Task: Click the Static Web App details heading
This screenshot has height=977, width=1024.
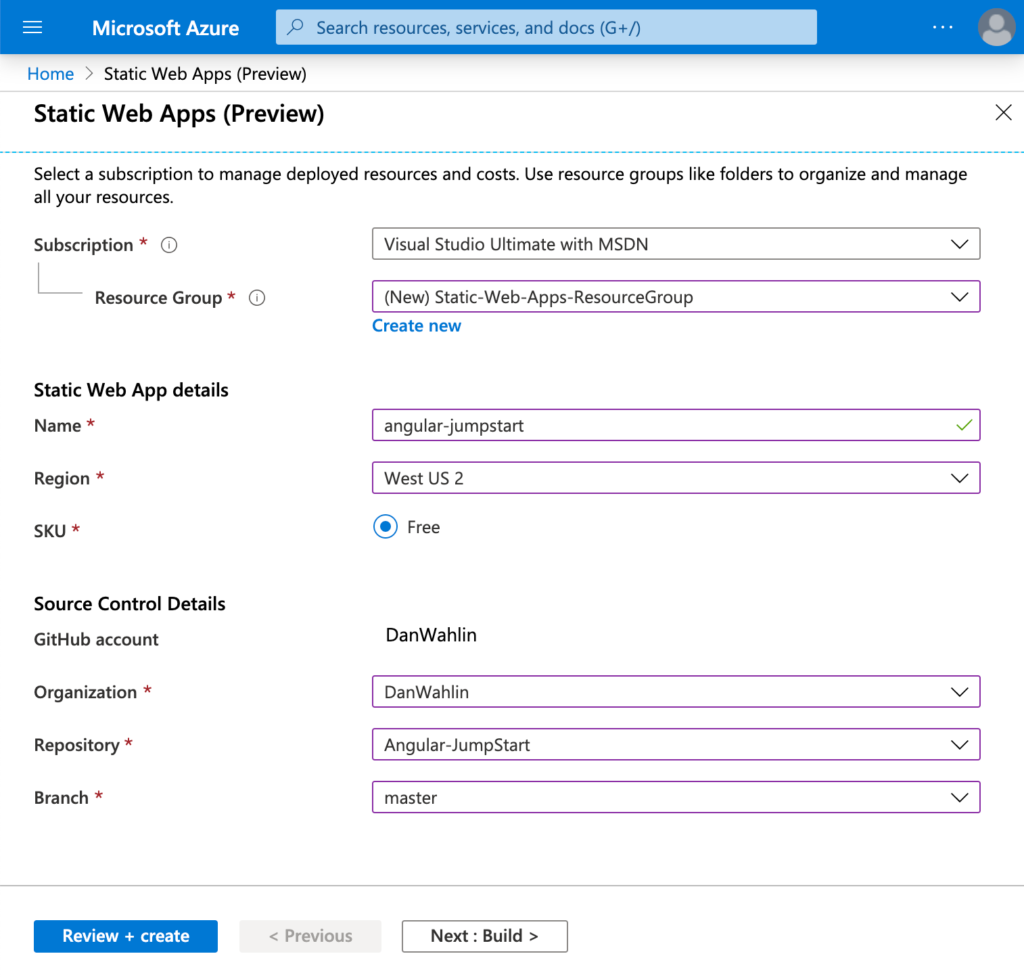Action: [x=131, y=390]
